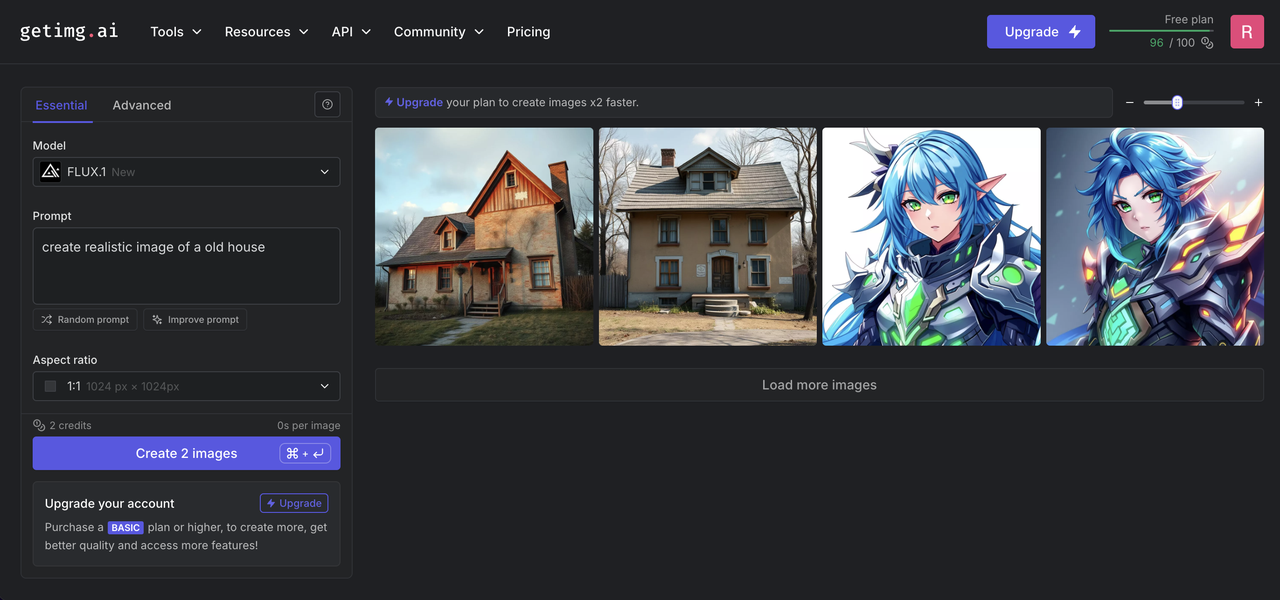Click the FLUX.1 model logo icon
The width and height of the screenshot is (1280, 600).
coord(50,172)
